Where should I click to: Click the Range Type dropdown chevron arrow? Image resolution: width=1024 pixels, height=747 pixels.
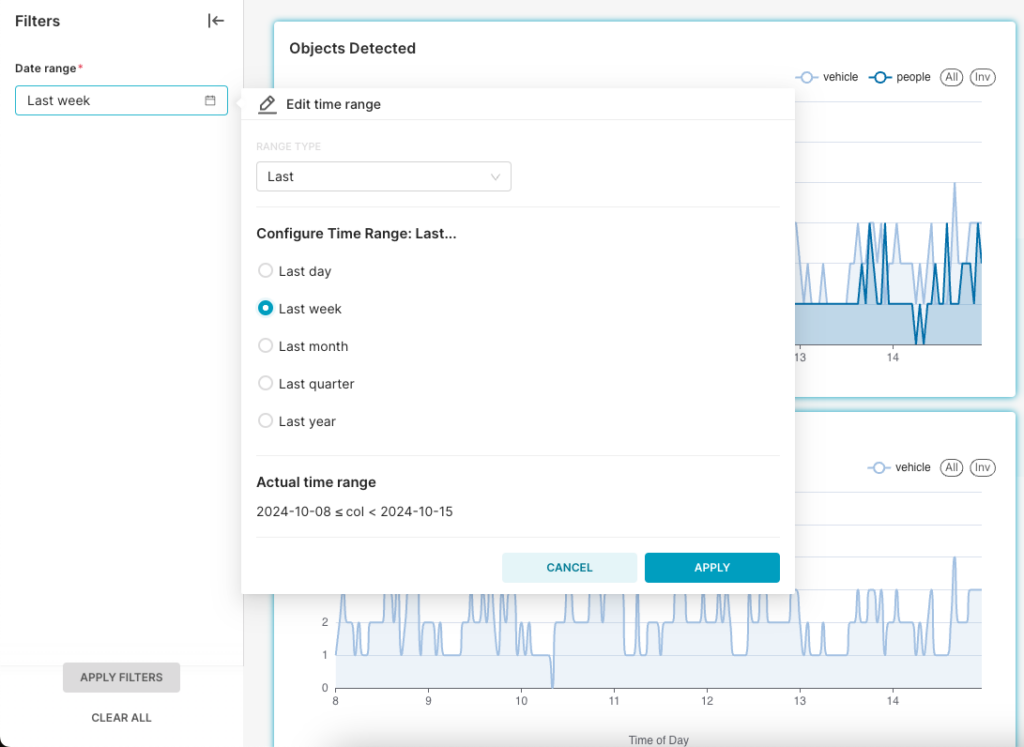[496, 177]
